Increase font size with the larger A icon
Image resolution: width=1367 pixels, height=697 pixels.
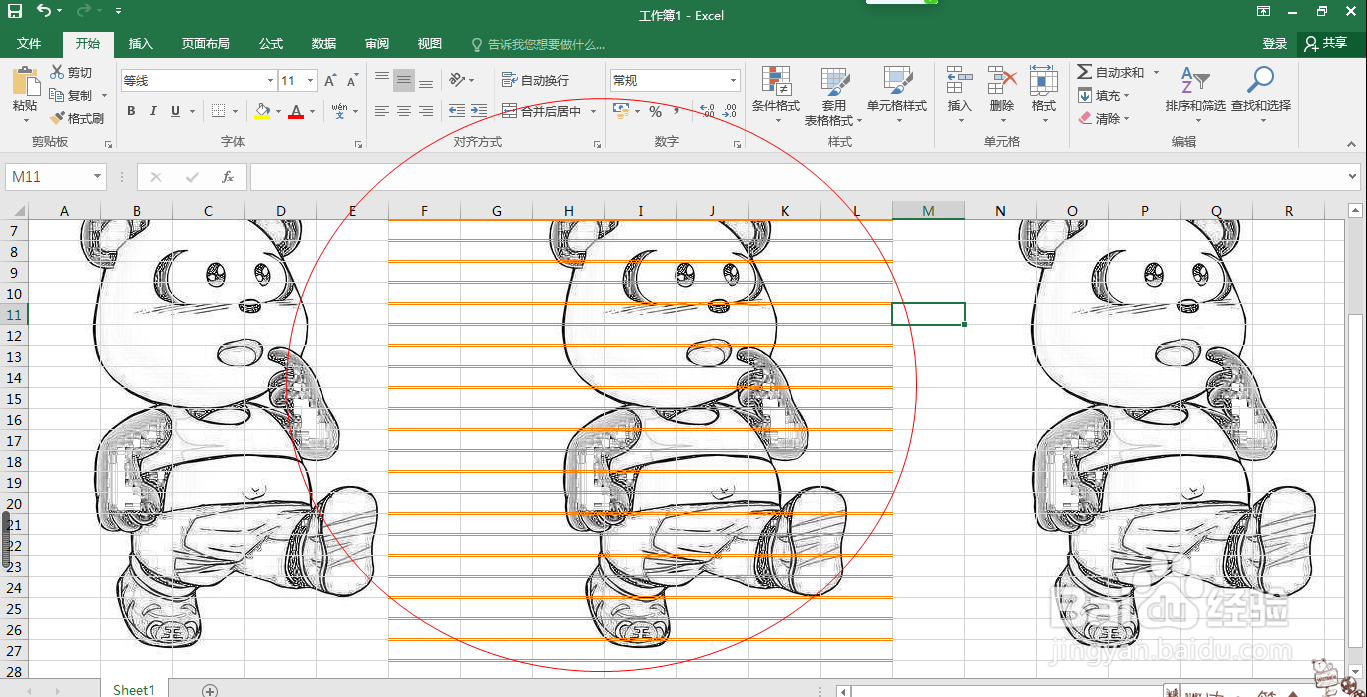(331, 81)
